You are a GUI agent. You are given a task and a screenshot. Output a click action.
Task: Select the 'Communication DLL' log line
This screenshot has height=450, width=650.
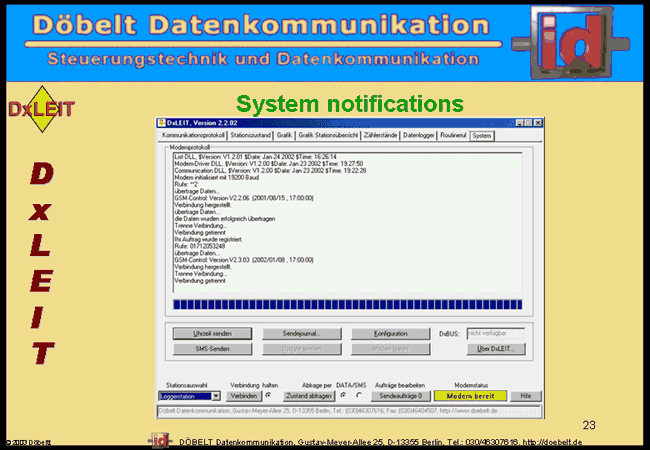pyautogui.click(x=270, y=171)
